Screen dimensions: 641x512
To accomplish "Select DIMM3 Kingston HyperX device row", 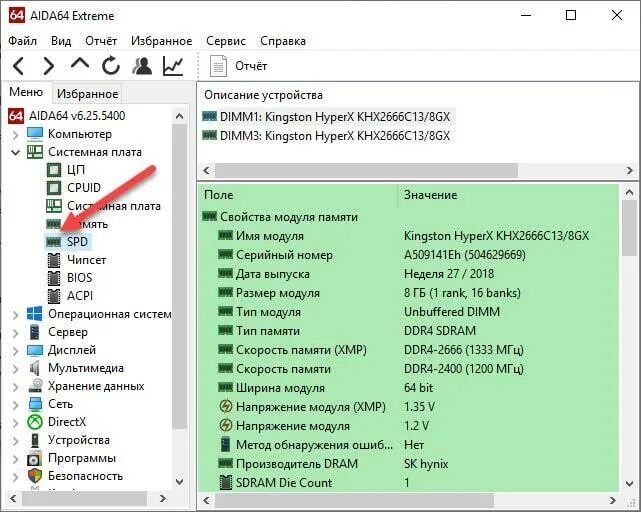I will [x=327, y=135].
